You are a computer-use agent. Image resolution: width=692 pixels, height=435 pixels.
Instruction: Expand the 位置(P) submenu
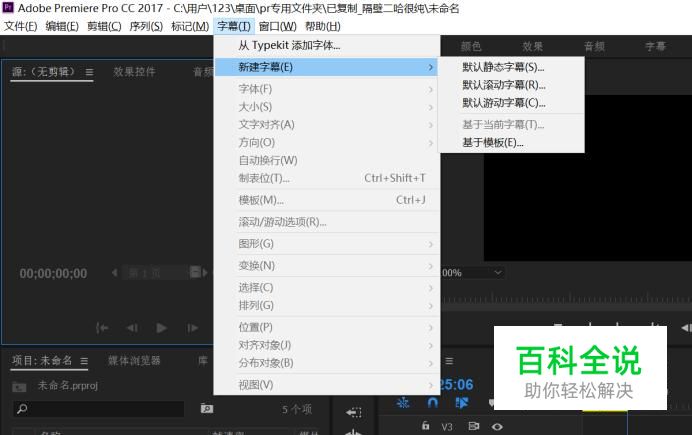click(x=327, y=327)
